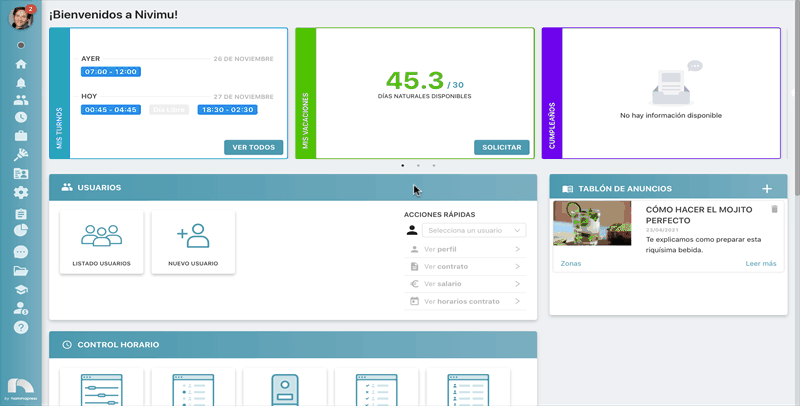Open the documents folder sidebar icon
This screenshot has height=406, width=800.
tap(21, 271)
